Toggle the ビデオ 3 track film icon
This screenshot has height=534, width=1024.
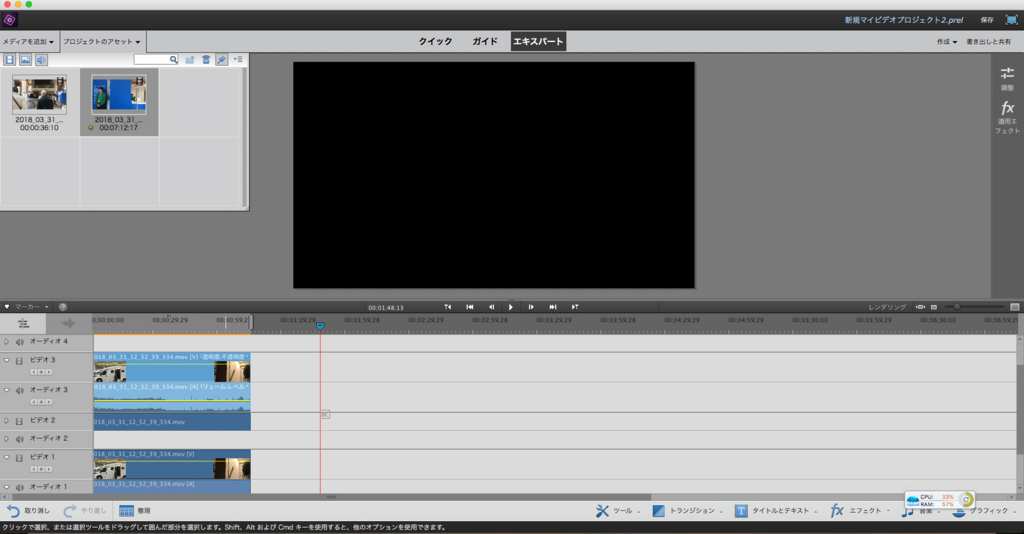(20, 360)
